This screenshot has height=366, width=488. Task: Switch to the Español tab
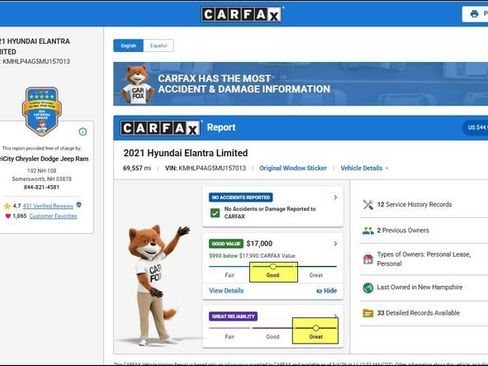[158, 46]
